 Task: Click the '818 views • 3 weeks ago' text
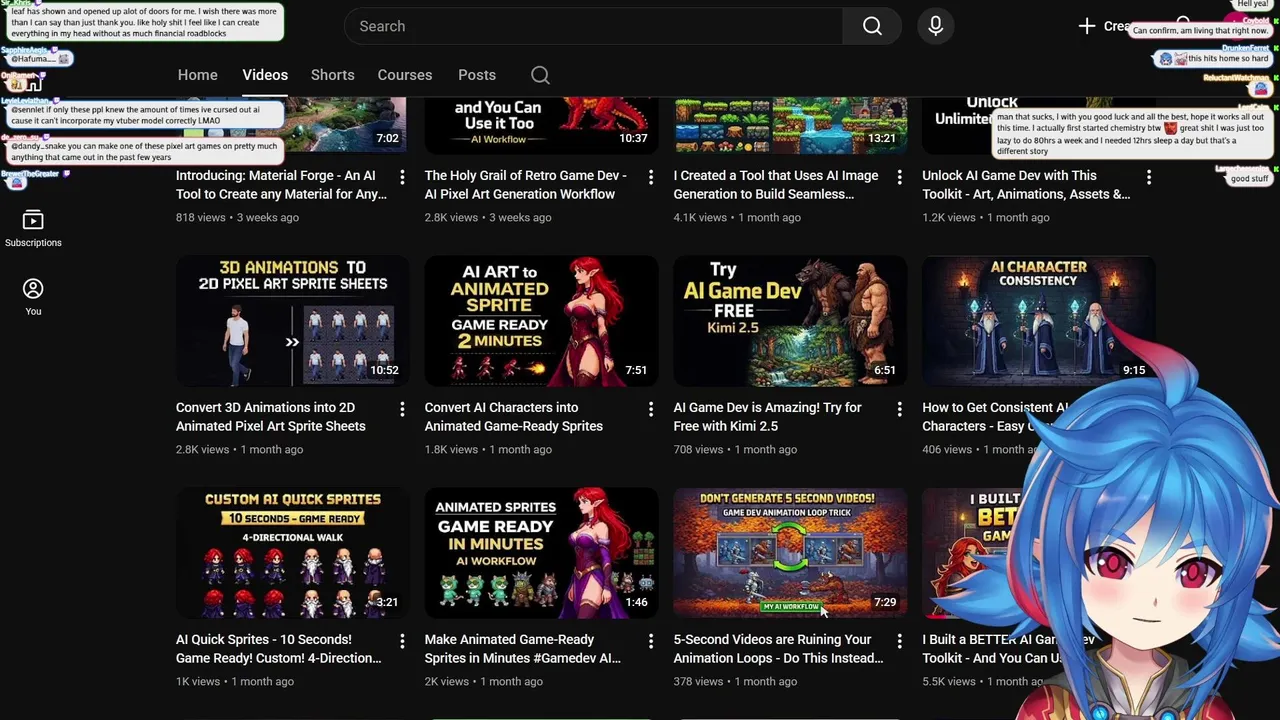coord(237,217)
